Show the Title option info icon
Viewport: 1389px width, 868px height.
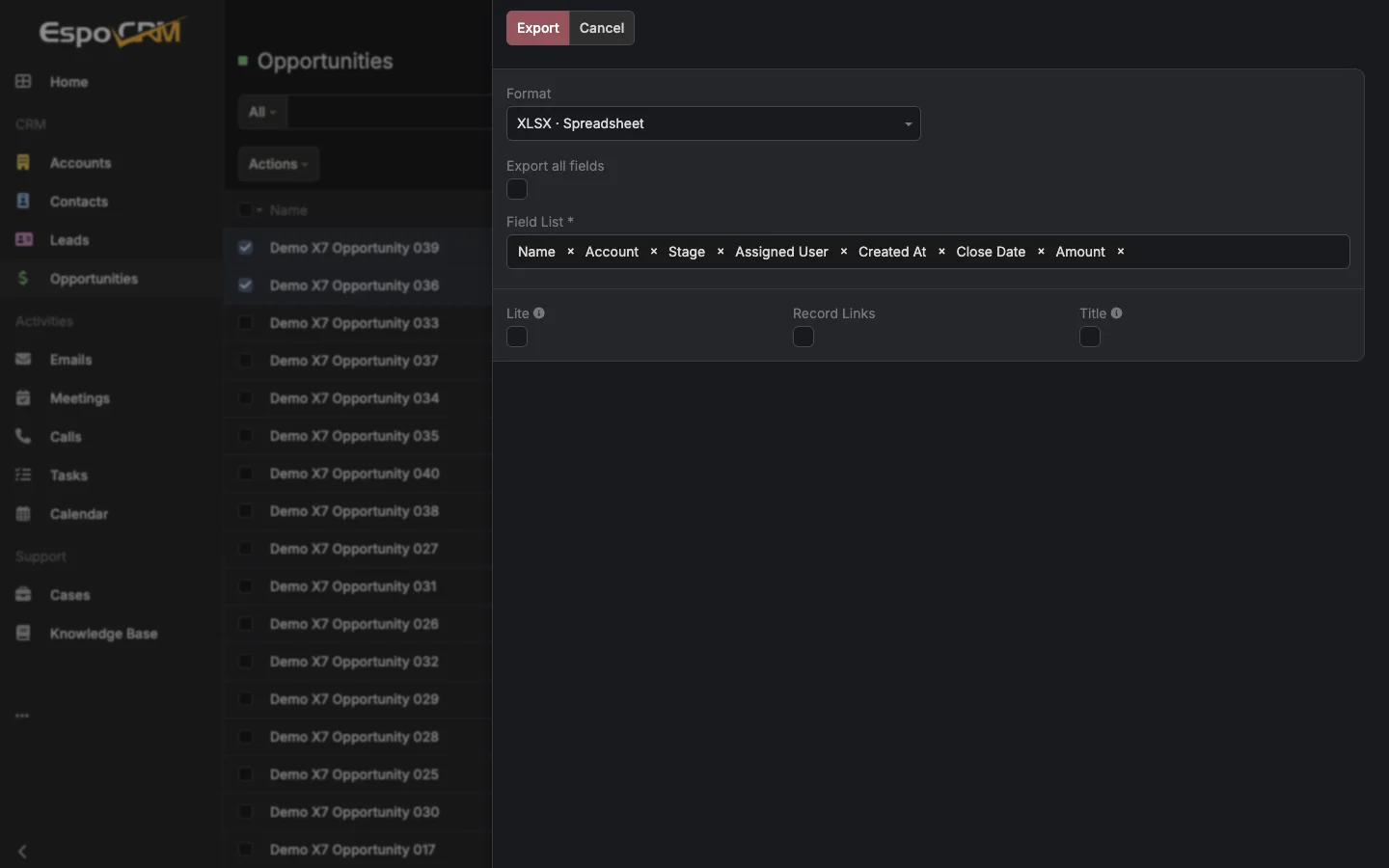(1116, 313)
